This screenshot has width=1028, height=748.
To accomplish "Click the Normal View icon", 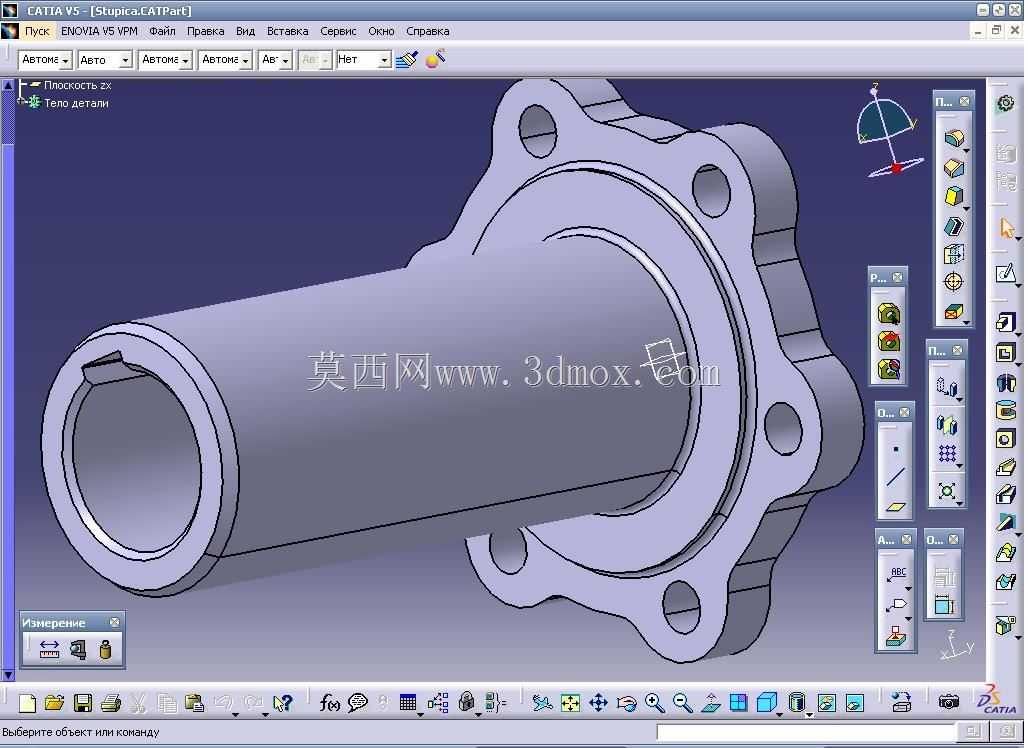I will click(711, 703).
